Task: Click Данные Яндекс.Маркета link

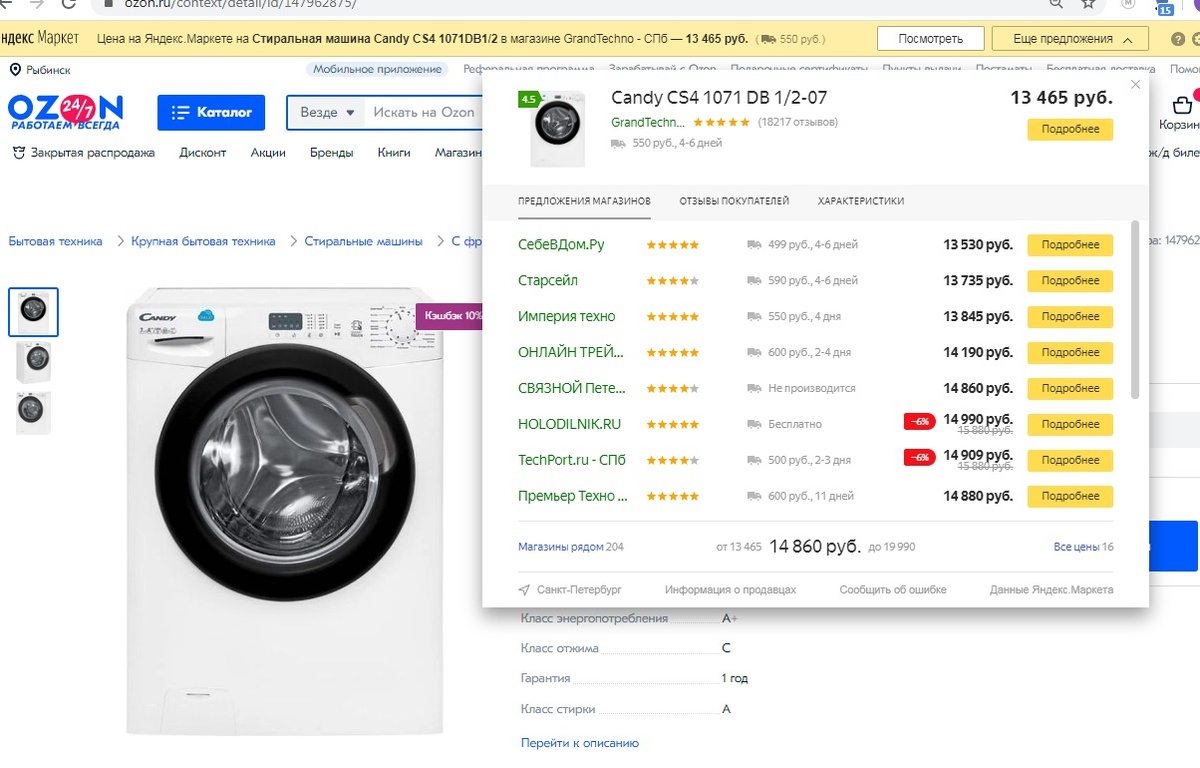Action: 1051,590
